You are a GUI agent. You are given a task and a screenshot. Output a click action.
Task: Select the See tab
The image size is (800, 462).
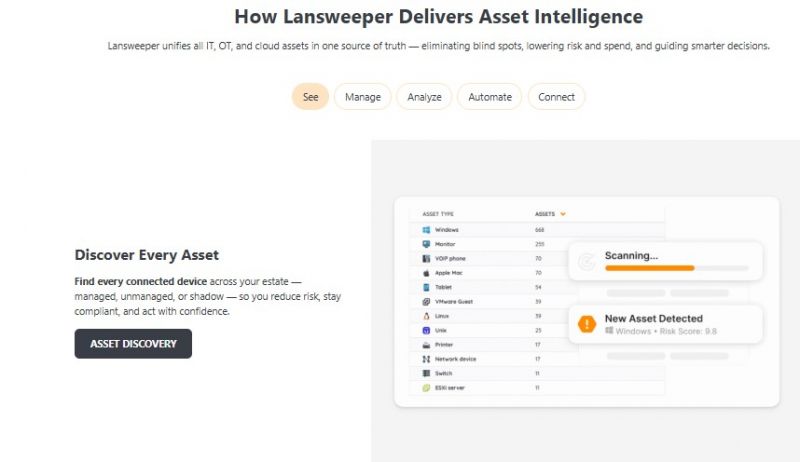(x=310, y=96)
